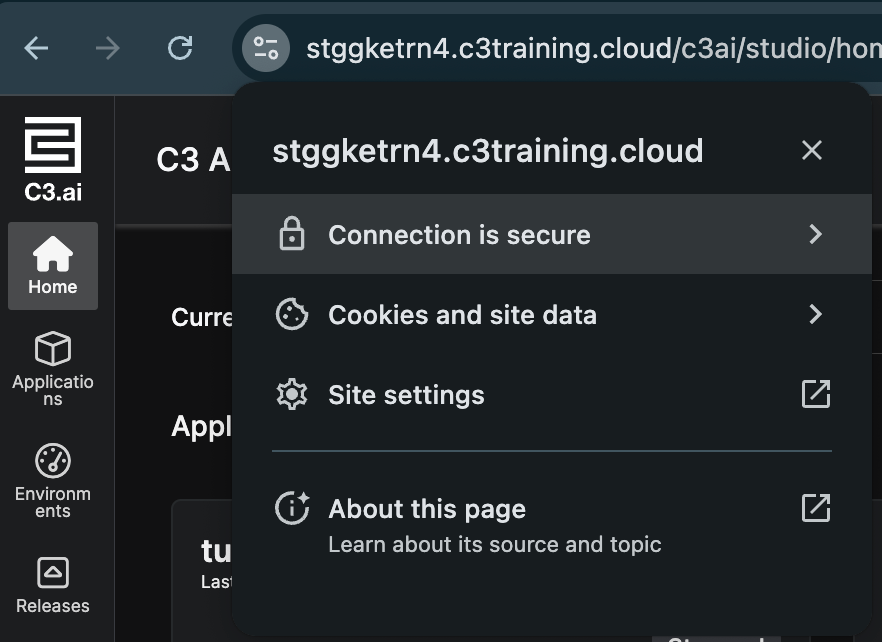The image size is (882, 642).
Task: Reload the current page
Action: tap(180, 48)
